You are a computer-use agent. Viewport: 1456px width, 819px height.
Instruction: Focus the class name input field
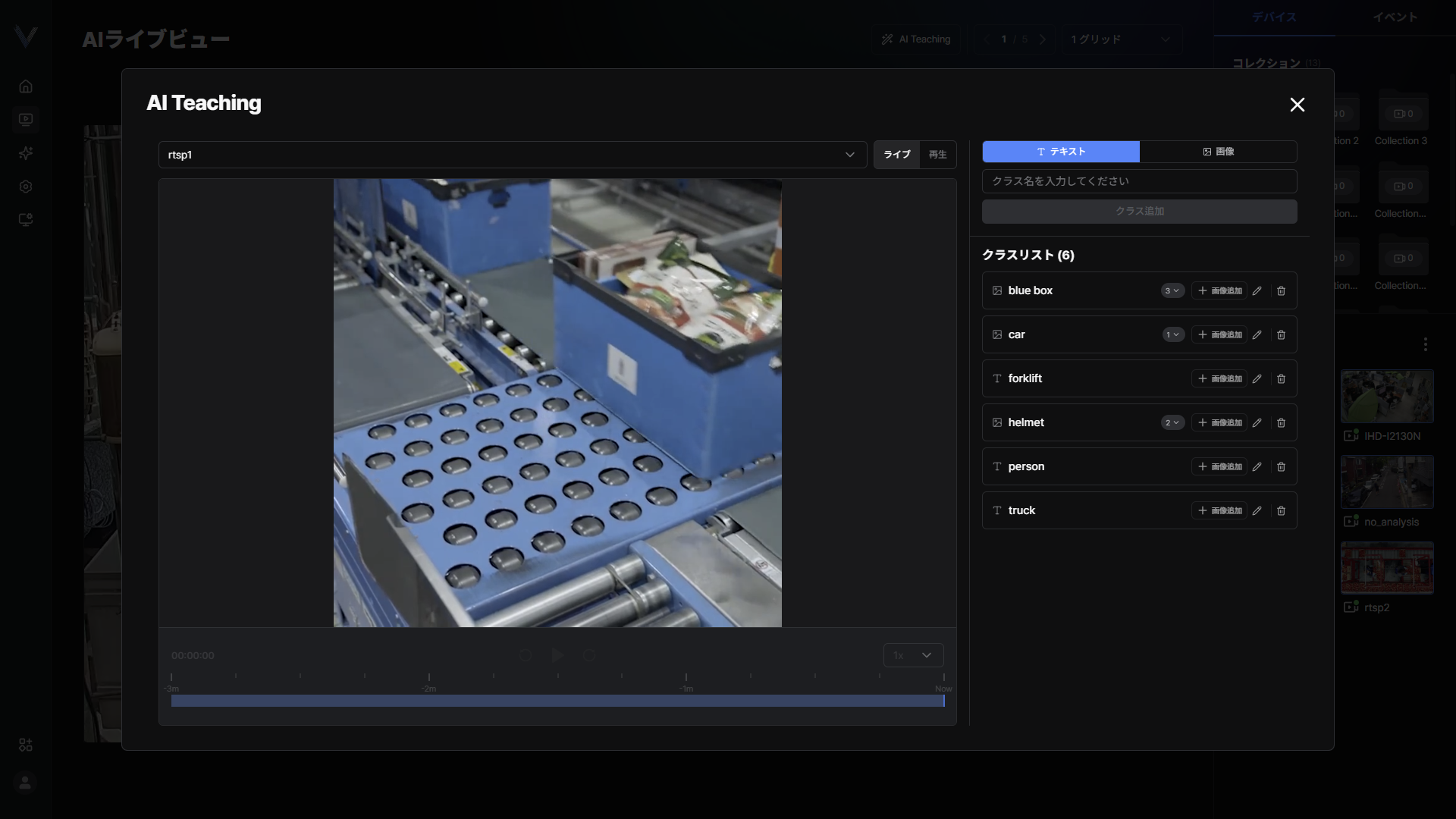click(x=1139, y=181)
